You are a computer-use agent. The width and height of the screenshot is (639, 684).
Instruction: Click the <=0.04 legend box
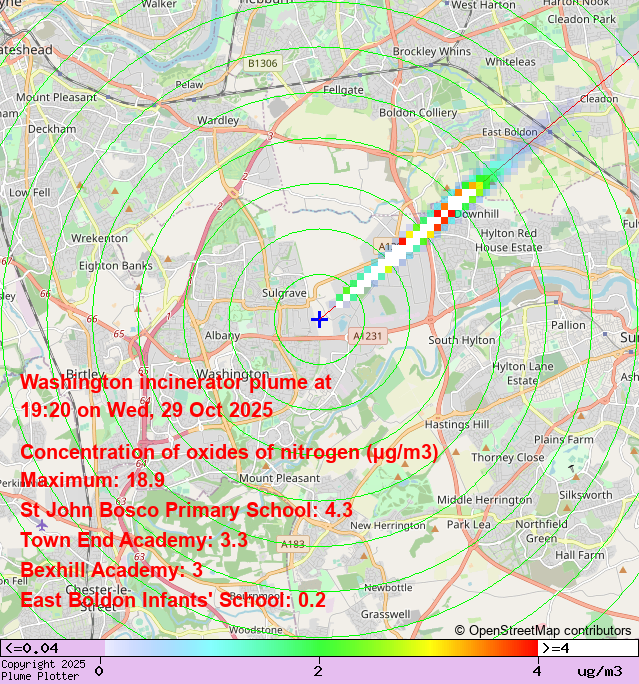click(50, 648)
